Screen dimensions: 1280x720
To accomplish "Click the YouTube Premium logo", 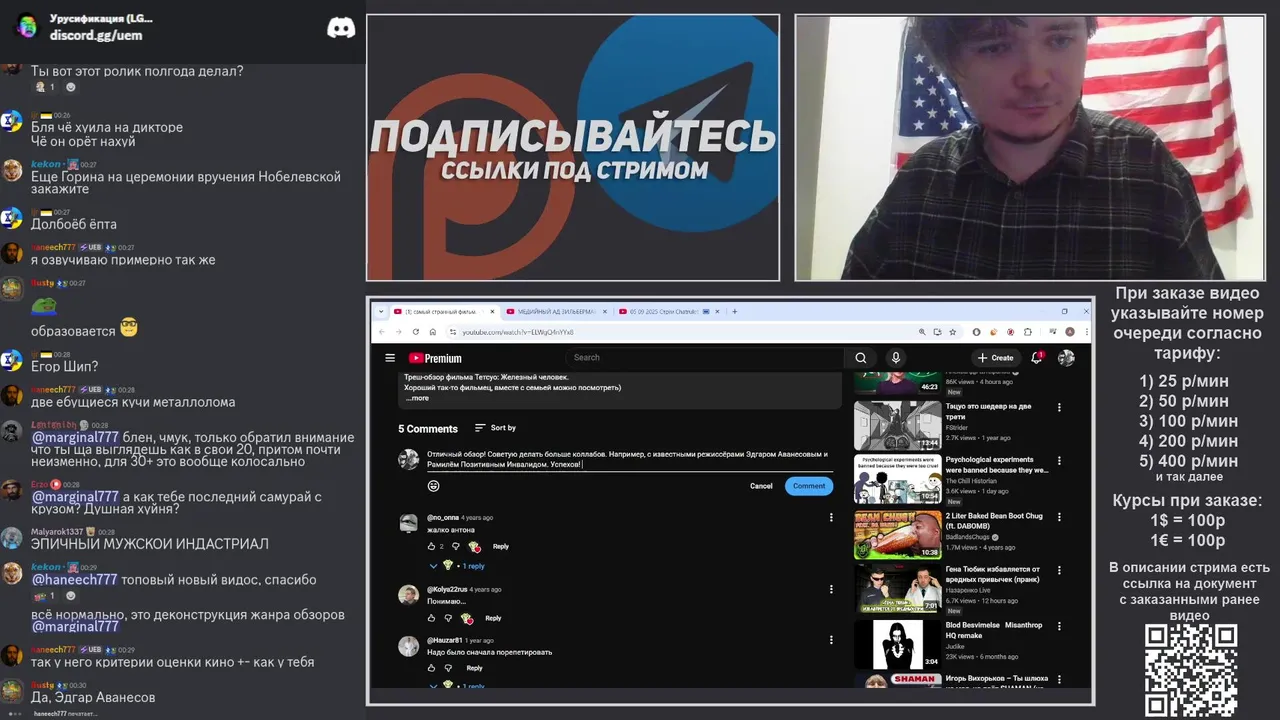I will 435,358.
